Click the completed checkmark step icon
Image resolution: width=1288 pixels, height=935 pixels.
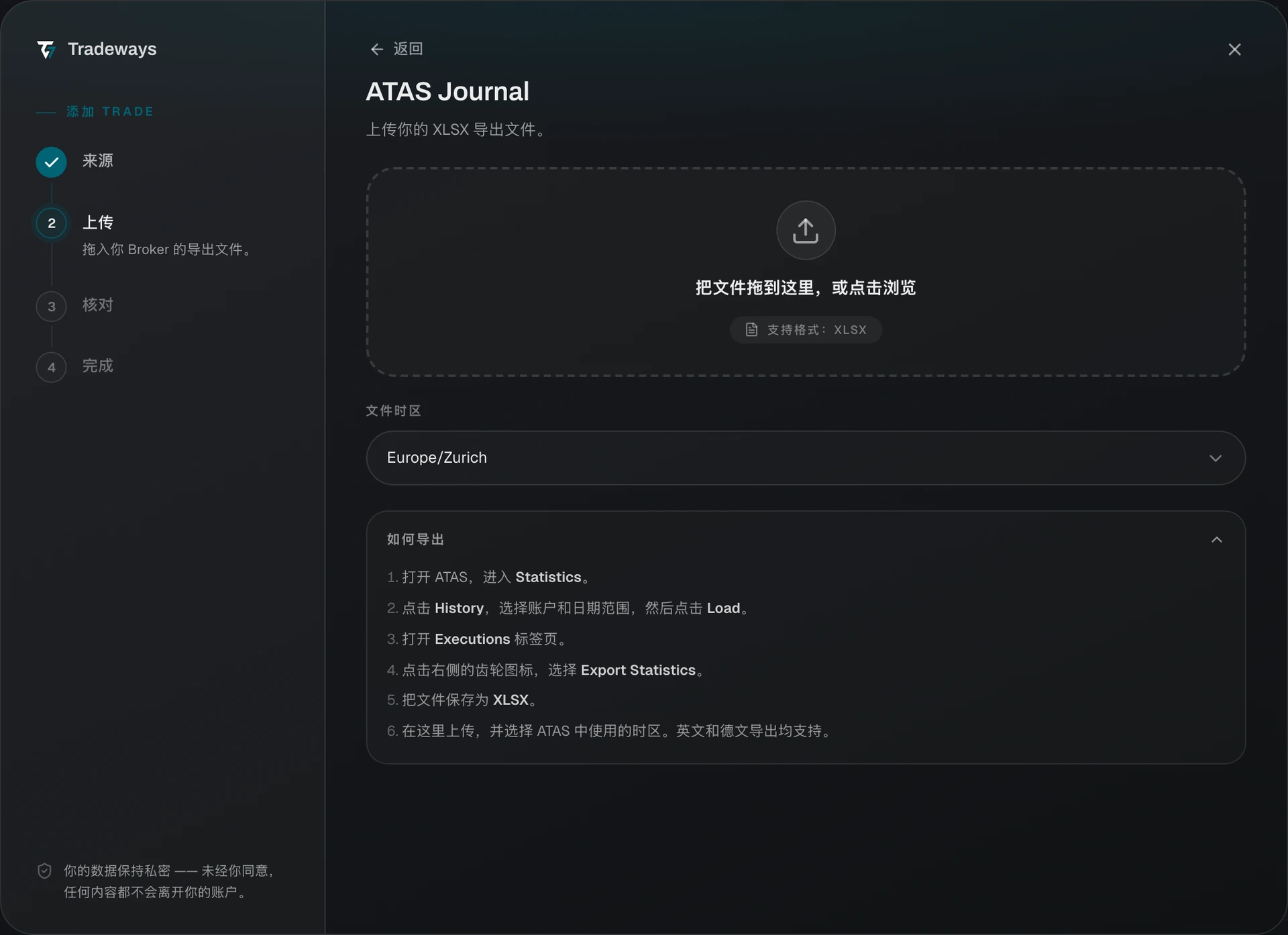[x=51, y=162]
